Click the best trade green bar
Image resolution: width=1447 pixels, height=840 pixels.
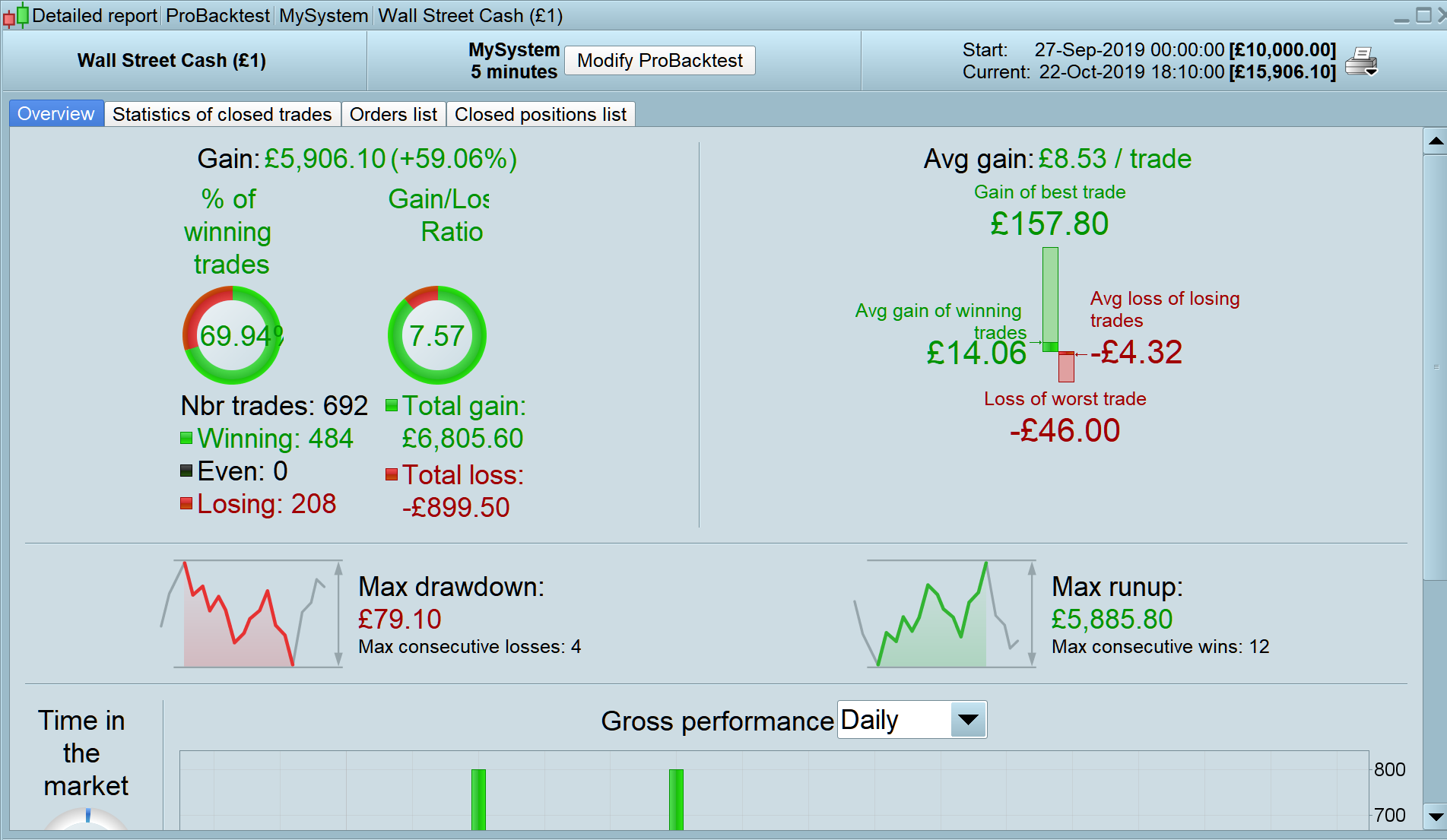tap(1050, 300)
